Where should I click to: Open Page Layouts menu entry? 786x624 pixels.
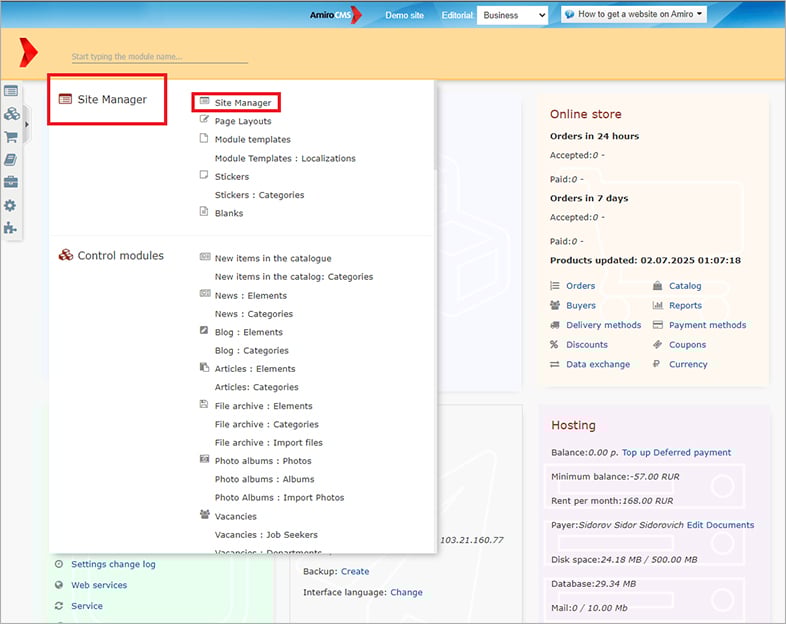pyautogui.click(x=242, y=121)
